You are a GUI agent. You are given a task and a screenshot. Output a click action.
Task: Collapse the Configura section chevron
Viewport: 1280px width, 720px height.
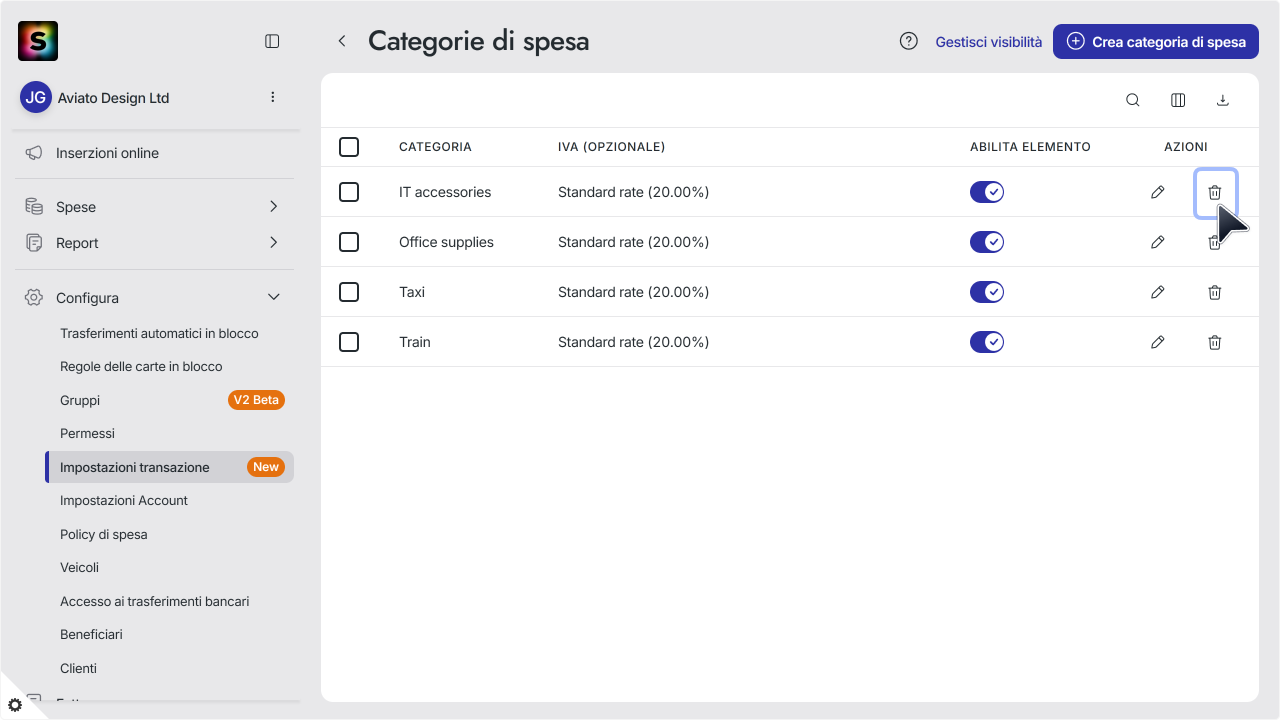coord(274,298)
